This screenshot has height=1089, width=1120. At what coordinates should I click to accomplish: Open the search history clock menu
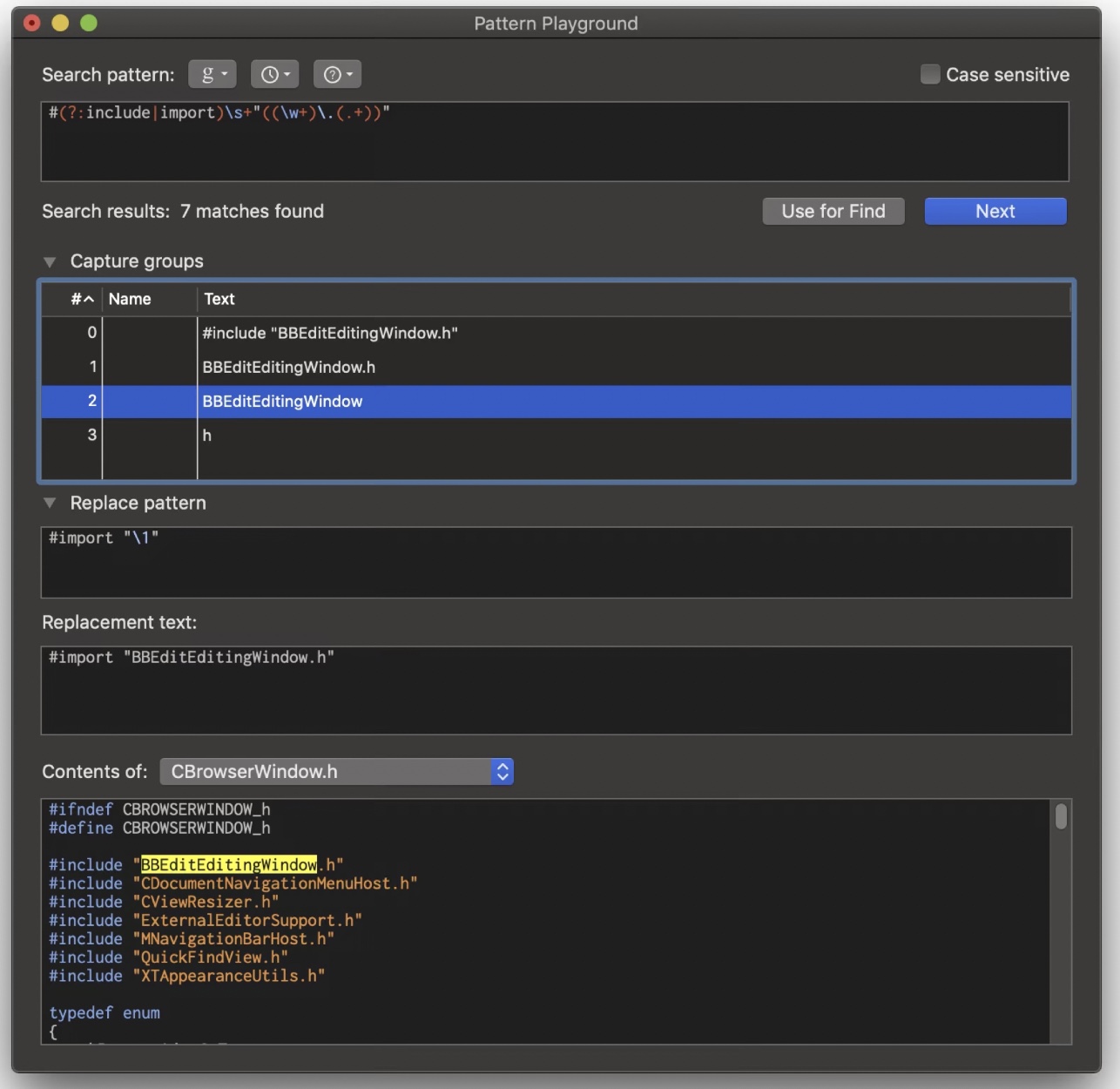click(274, 75)
